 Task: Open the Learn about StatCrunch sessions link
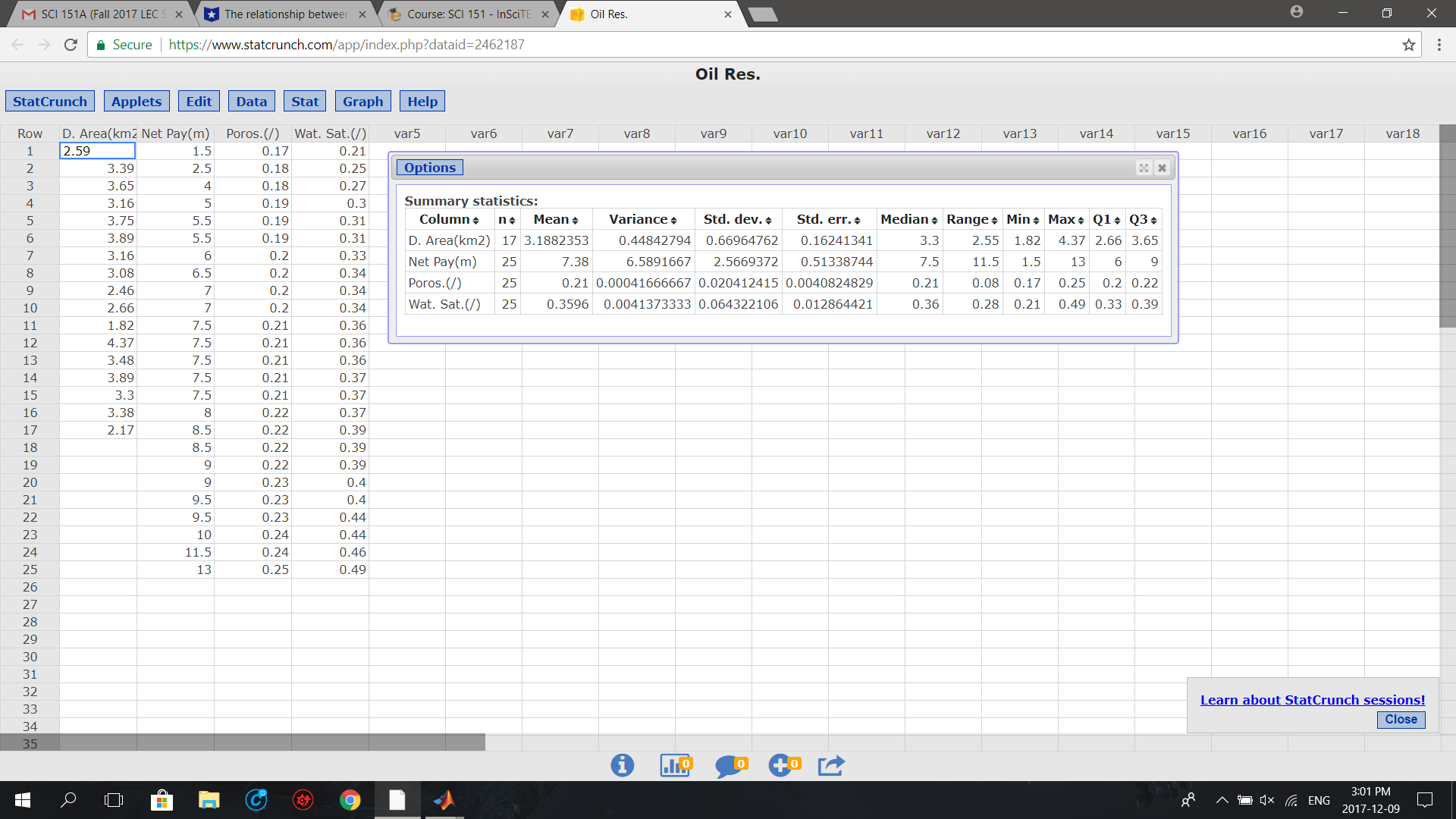1313,699
